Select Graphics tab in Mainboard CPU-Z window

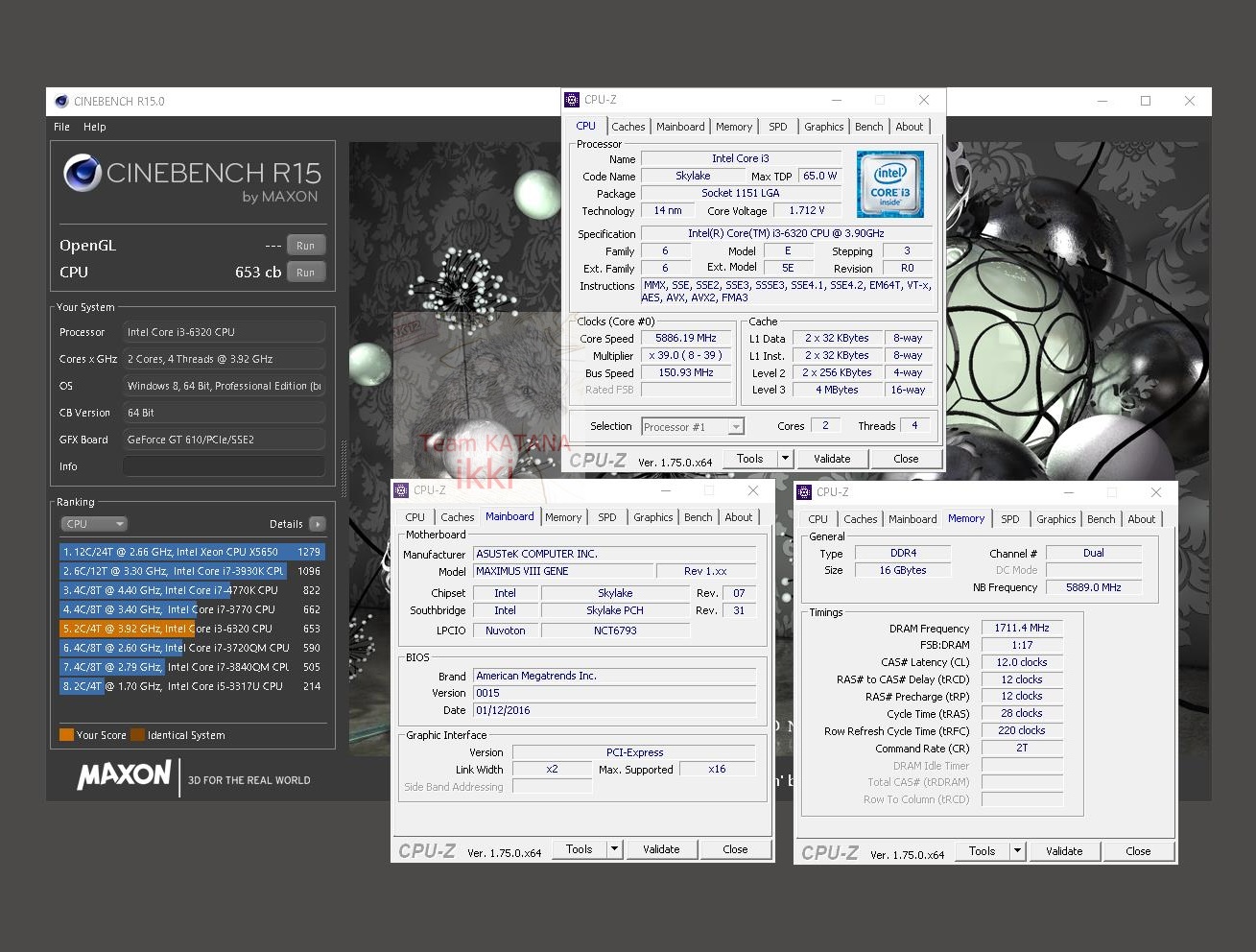653,517
